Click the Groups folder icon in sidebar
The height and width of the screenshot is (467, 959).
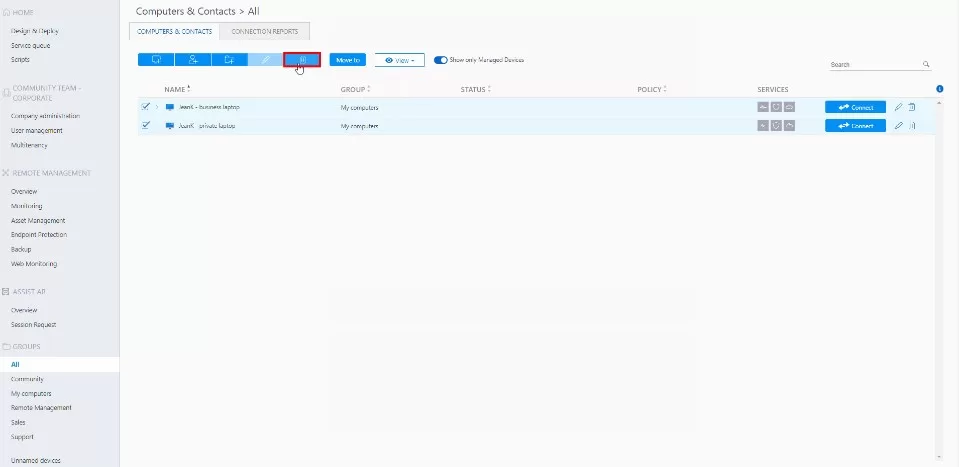pos(7,347)
